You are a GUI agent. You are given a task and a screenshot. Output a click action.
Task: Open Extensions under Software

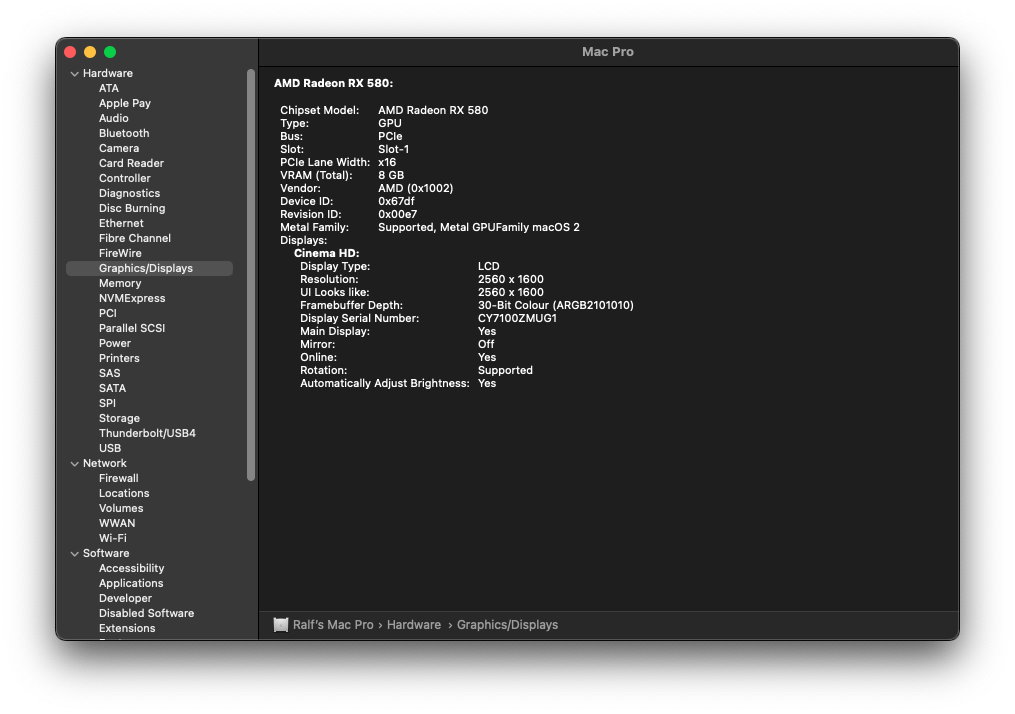(127, 627)
